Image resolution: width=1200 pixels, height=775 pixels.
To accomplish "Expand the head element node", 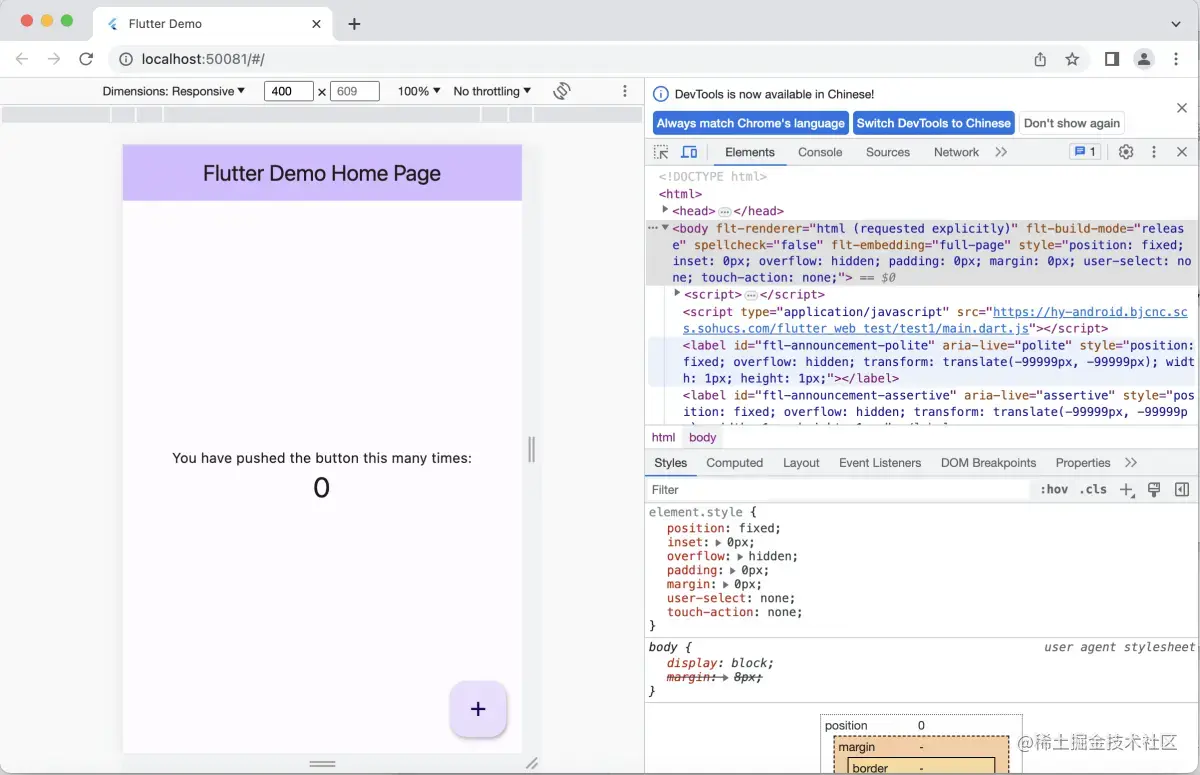I will pos(665,210).
